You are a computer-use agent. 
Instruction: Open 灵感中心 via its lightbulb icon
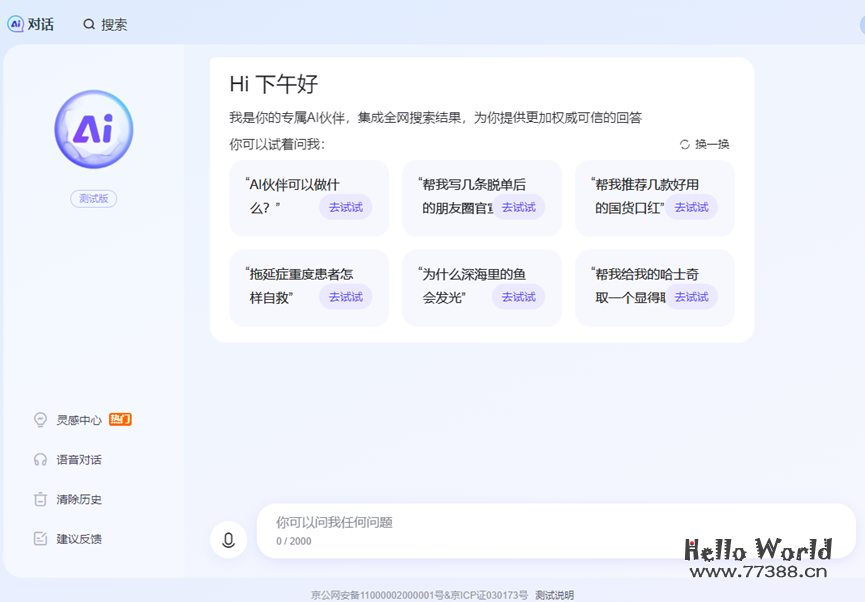40,420
